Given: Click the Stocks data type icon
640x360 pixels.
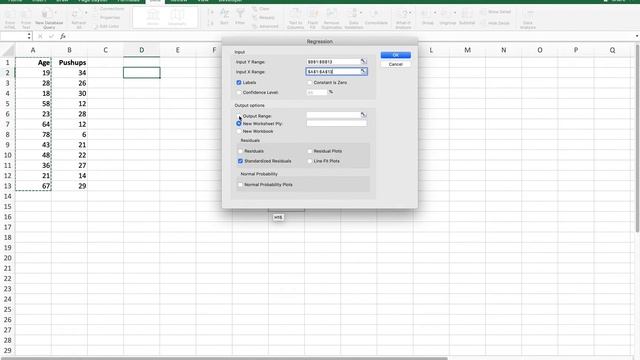Looking at the screenshot, I should tap(153, 18).
